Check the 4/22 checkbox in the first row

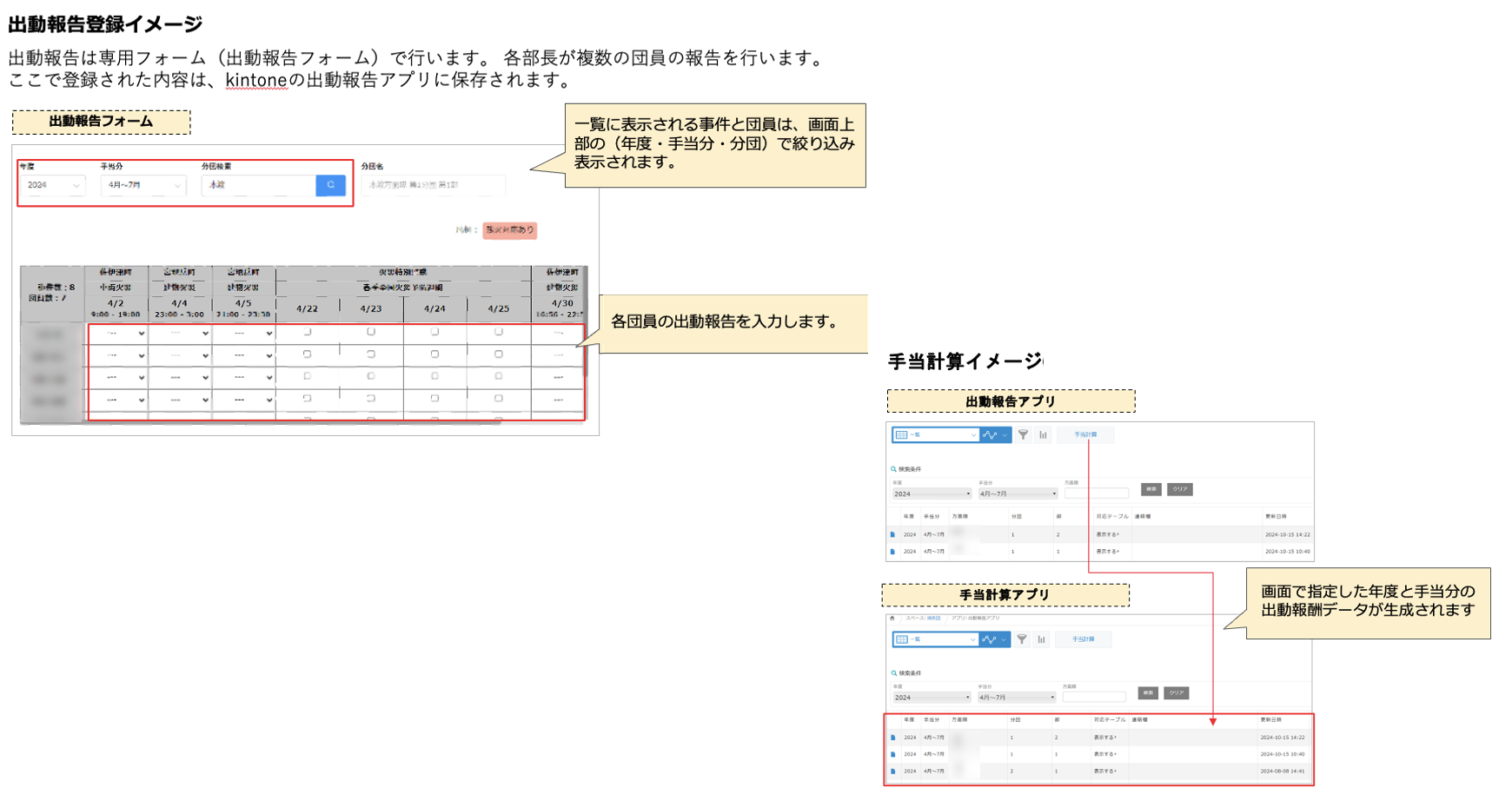tap(307, 333)
